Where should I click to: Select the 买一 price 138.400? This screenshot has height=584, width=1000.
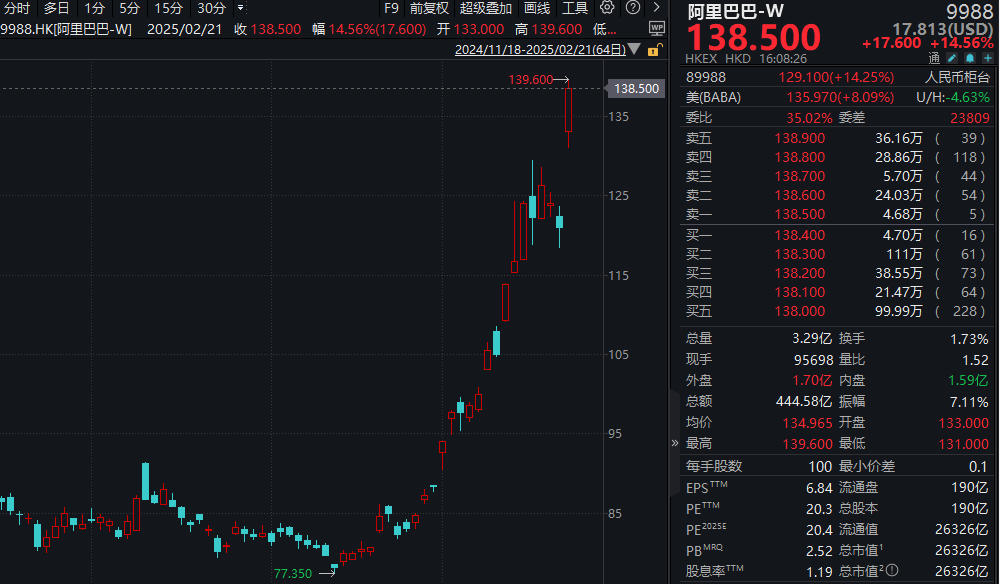click(800, 235)
